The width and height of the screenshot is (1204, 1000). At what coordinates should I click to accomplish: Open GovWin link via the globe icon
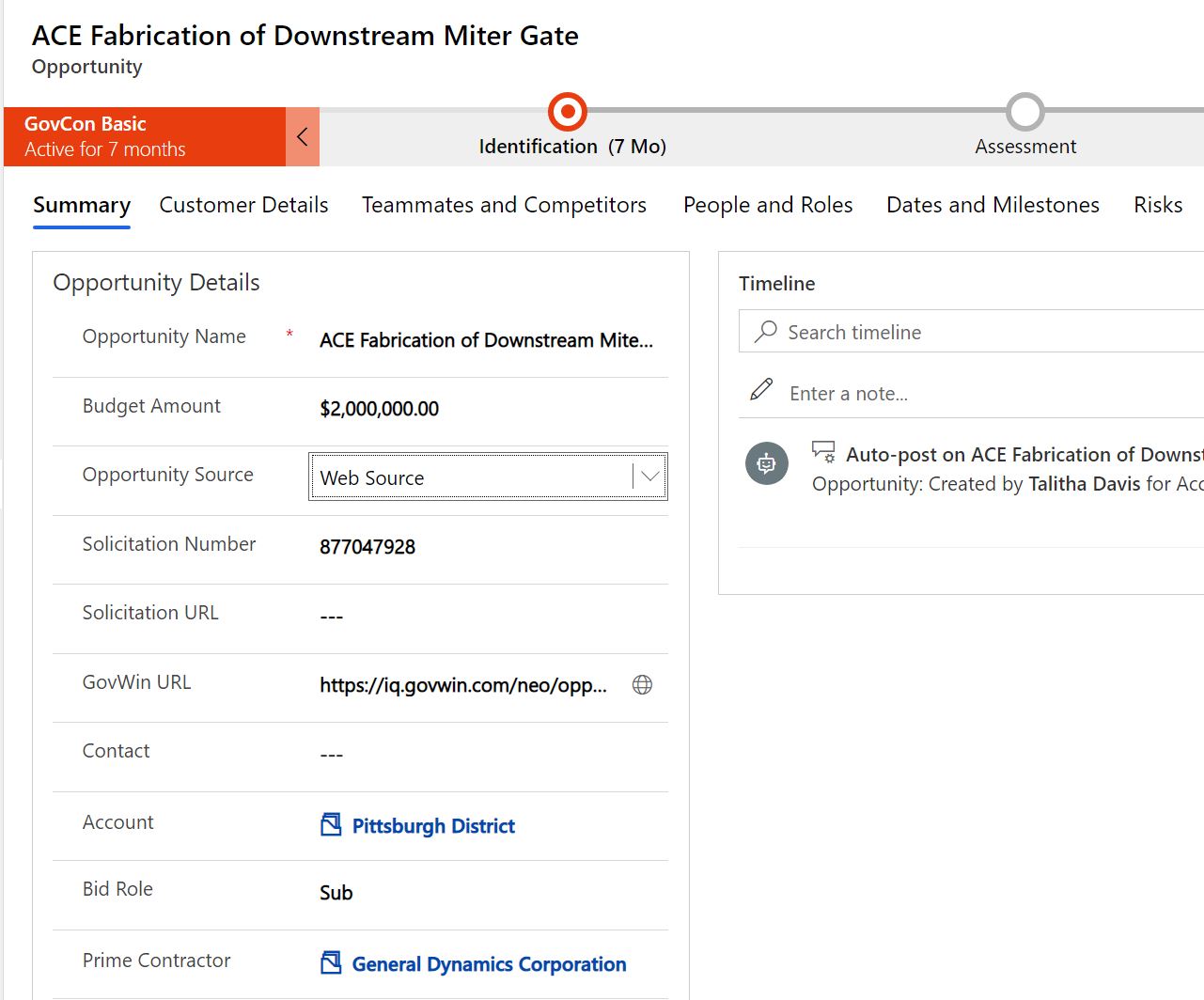[642, 685]
